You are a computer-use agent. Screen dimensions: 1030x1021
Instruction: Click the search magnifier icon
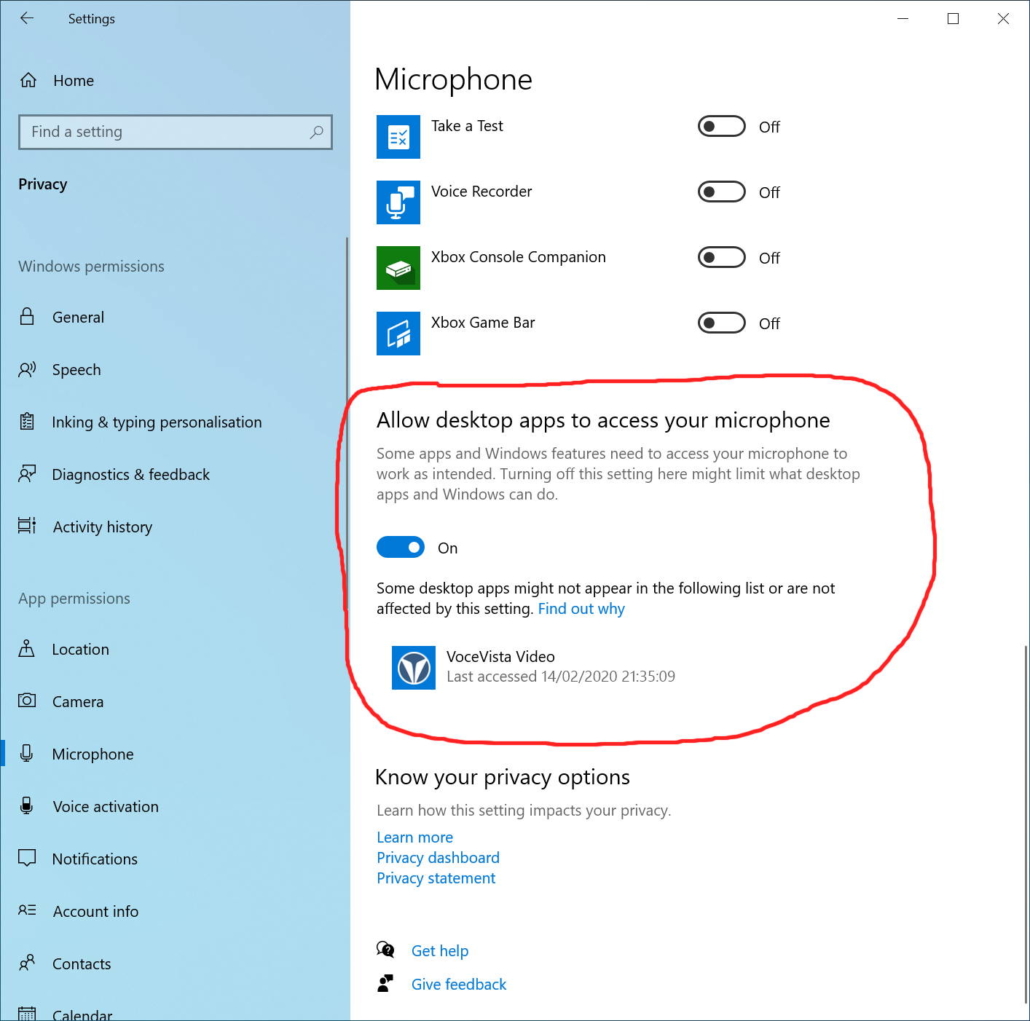(x=317, y=132)
